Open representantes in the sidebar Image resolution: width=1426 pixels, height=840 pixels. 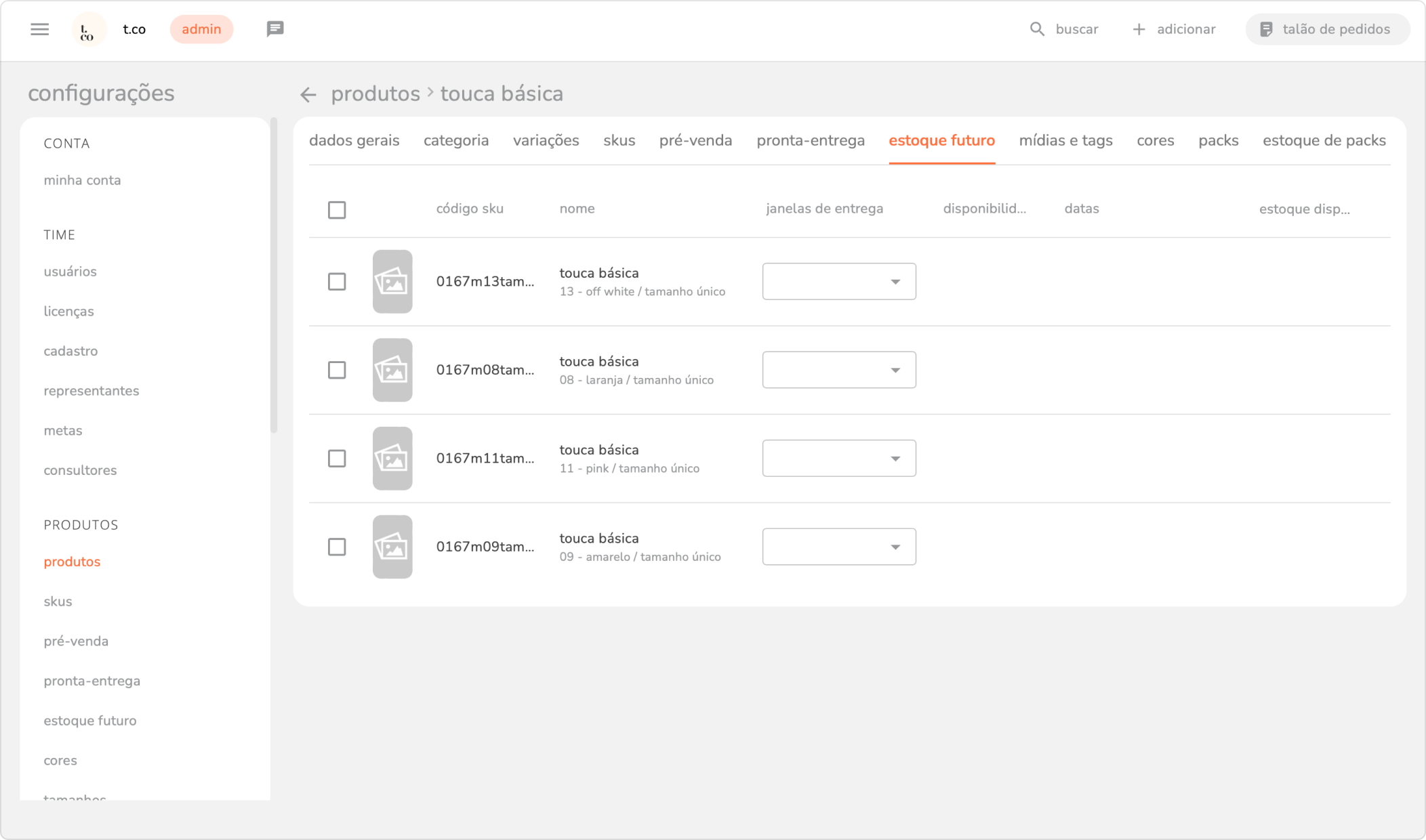click(x=91, y=391)
